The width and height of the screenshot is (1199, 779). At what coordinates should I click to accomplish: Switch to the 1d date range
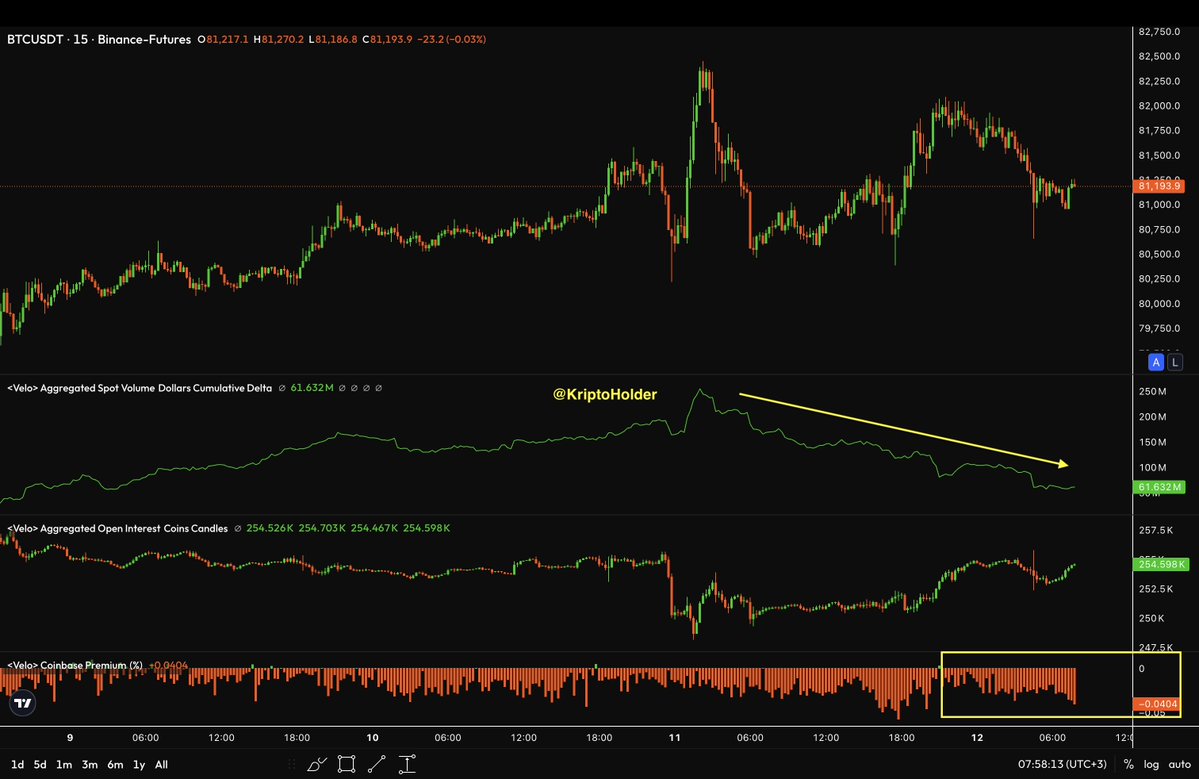[17, 764]
